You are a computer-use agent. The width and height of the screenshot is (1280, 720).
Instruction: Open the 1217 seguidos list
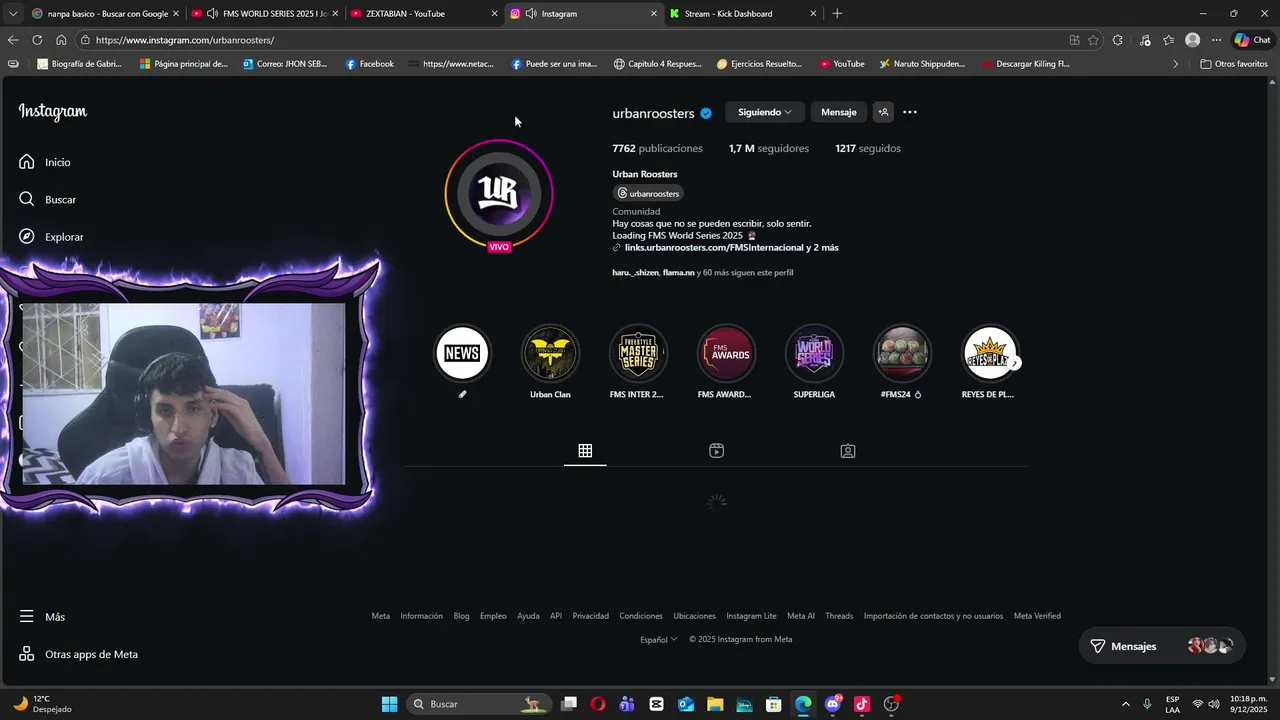868,148
